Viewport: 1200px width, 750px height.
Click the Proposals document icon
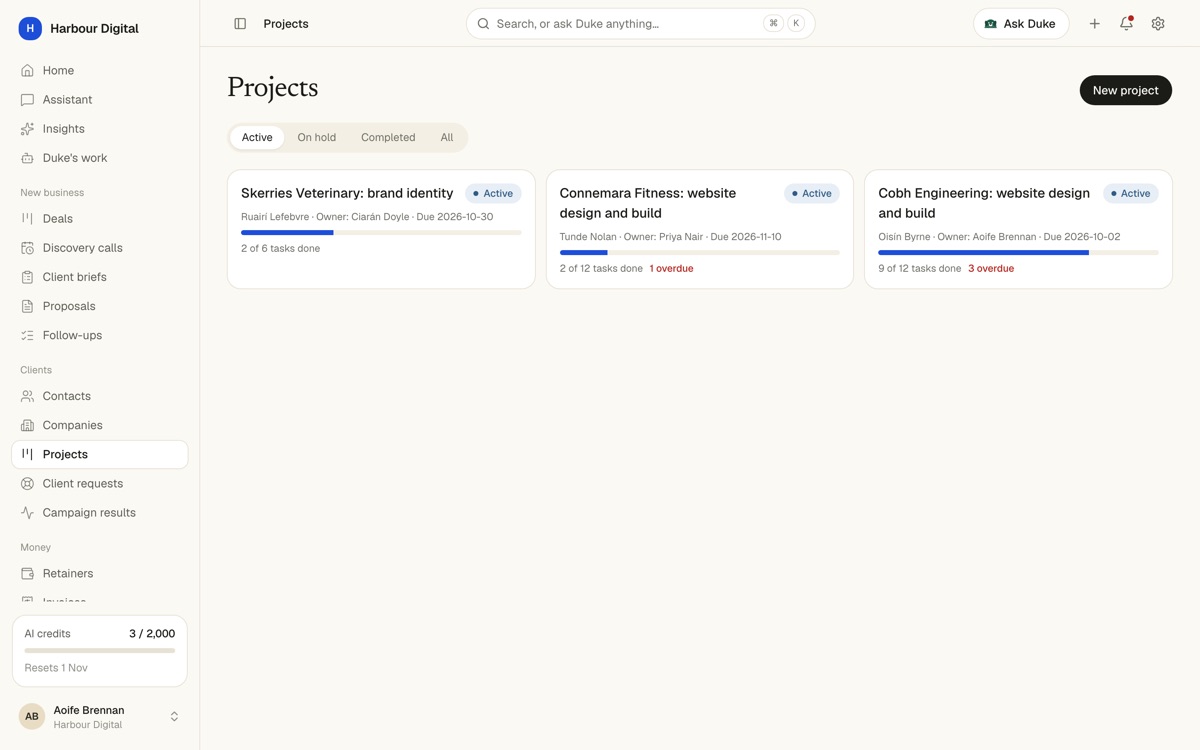[27, 306]
